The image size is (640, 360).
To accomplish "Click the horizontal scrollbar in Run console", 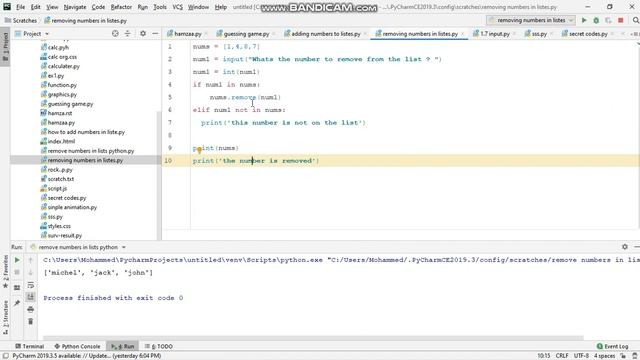I will pyautogui.click(x=313, y=338).
